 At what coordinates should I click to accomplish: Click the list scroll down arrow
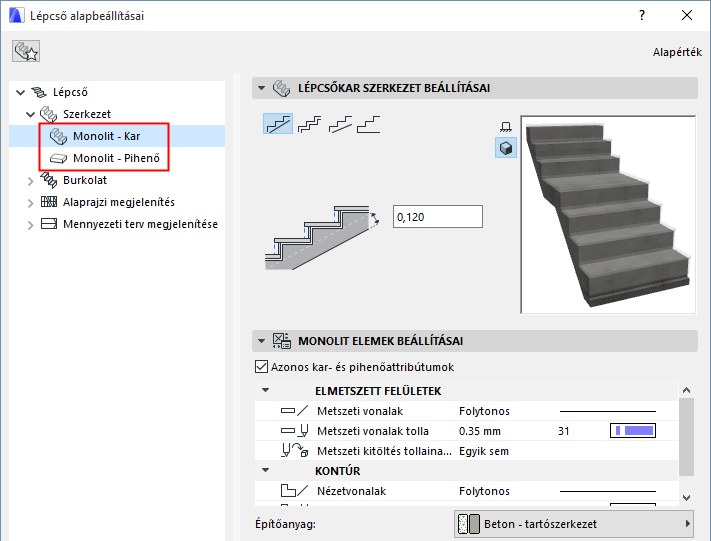[x=687, y=497]
